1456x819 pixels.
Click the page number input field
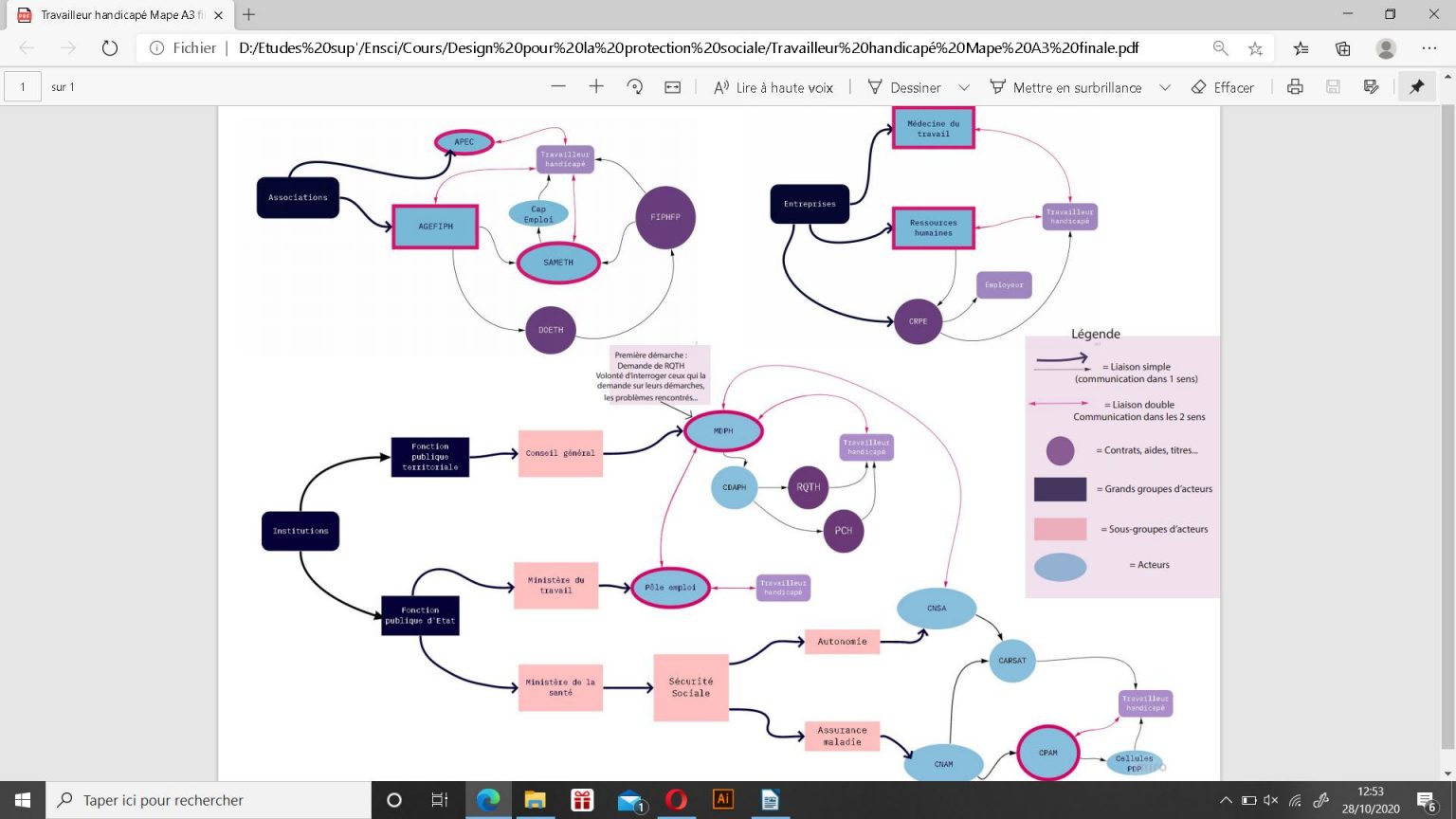coord(23,87)
